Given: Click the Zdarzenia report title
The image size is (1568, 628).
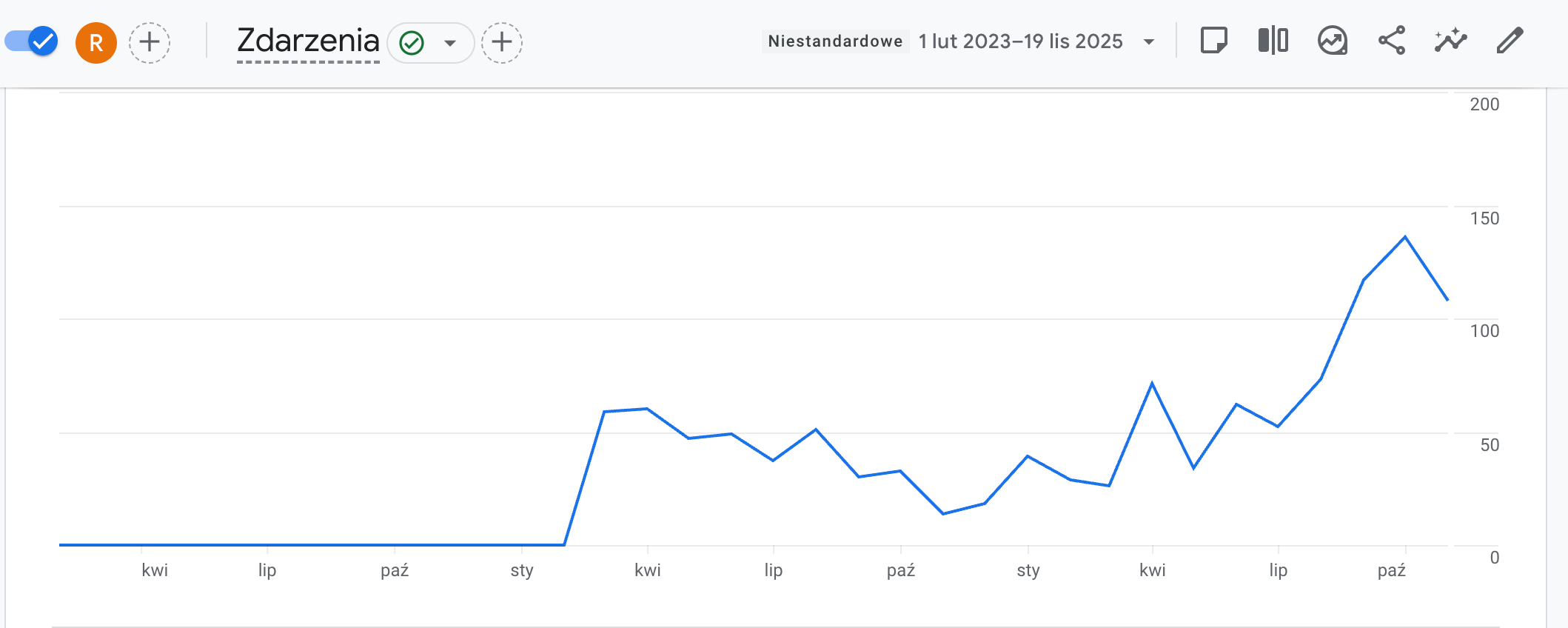Looking at the screenshot, I should tap(308, 41).
